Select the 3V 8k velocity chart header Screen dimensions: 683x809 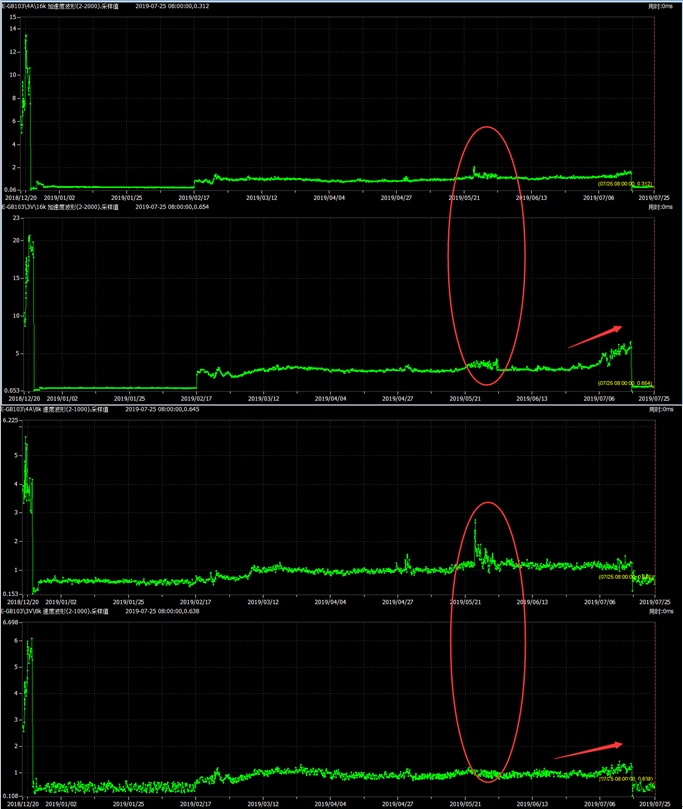[x=58, y=610]
